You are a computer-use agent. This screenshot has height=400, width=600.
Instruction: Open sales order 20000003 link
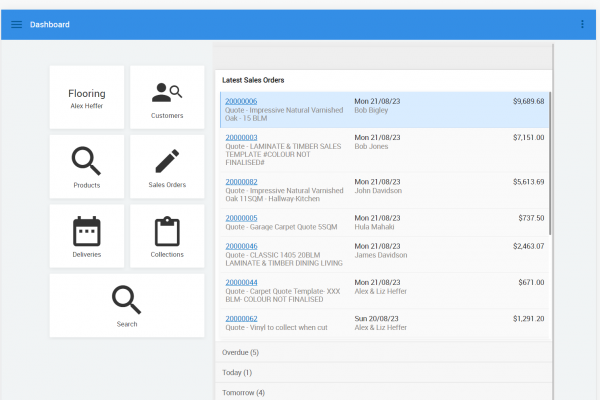(x=241, y=137)
